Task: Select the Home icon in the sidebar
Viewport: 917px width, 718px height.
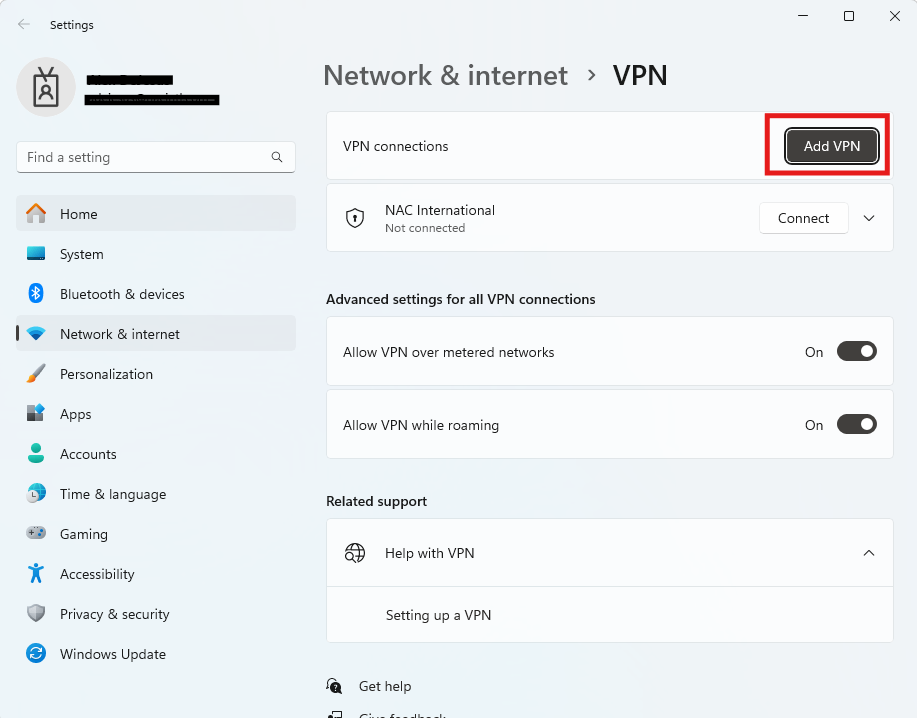Action: coord(37,213)
